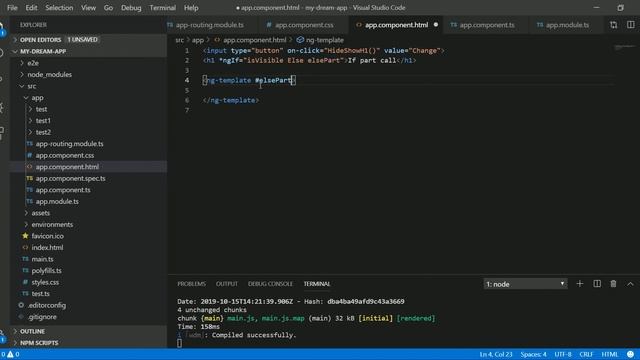Expand the test2 folder
Screen dimensions: 640x360
pos(88,132)
